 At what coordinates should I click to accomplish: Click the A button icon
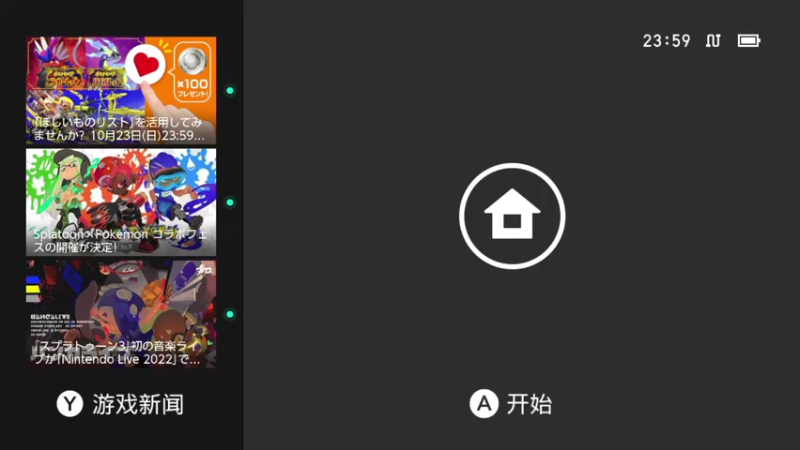(x=484, y=404)
